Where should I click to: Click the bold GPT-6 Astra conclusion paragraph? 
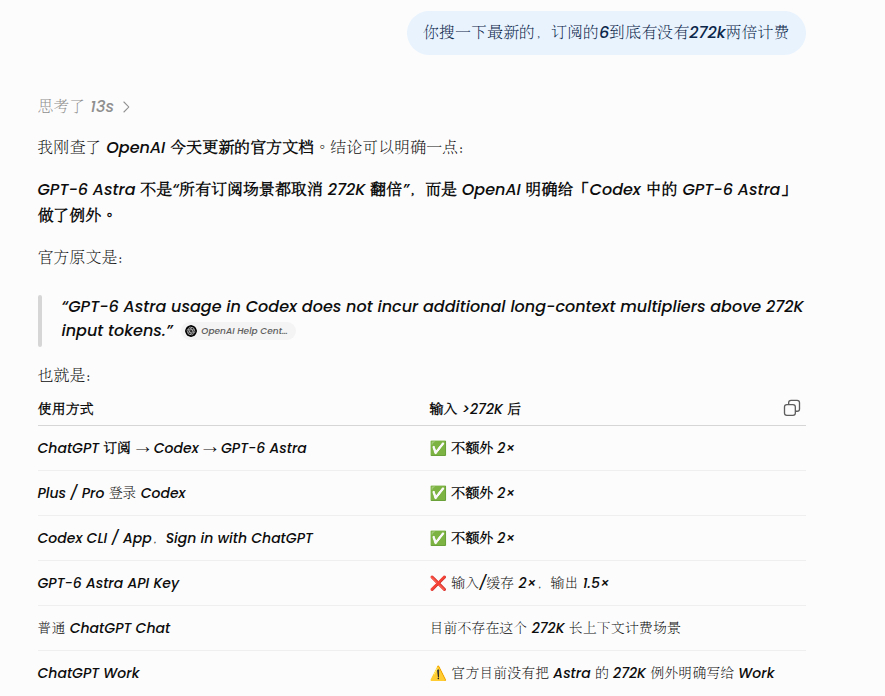point(414,202)
